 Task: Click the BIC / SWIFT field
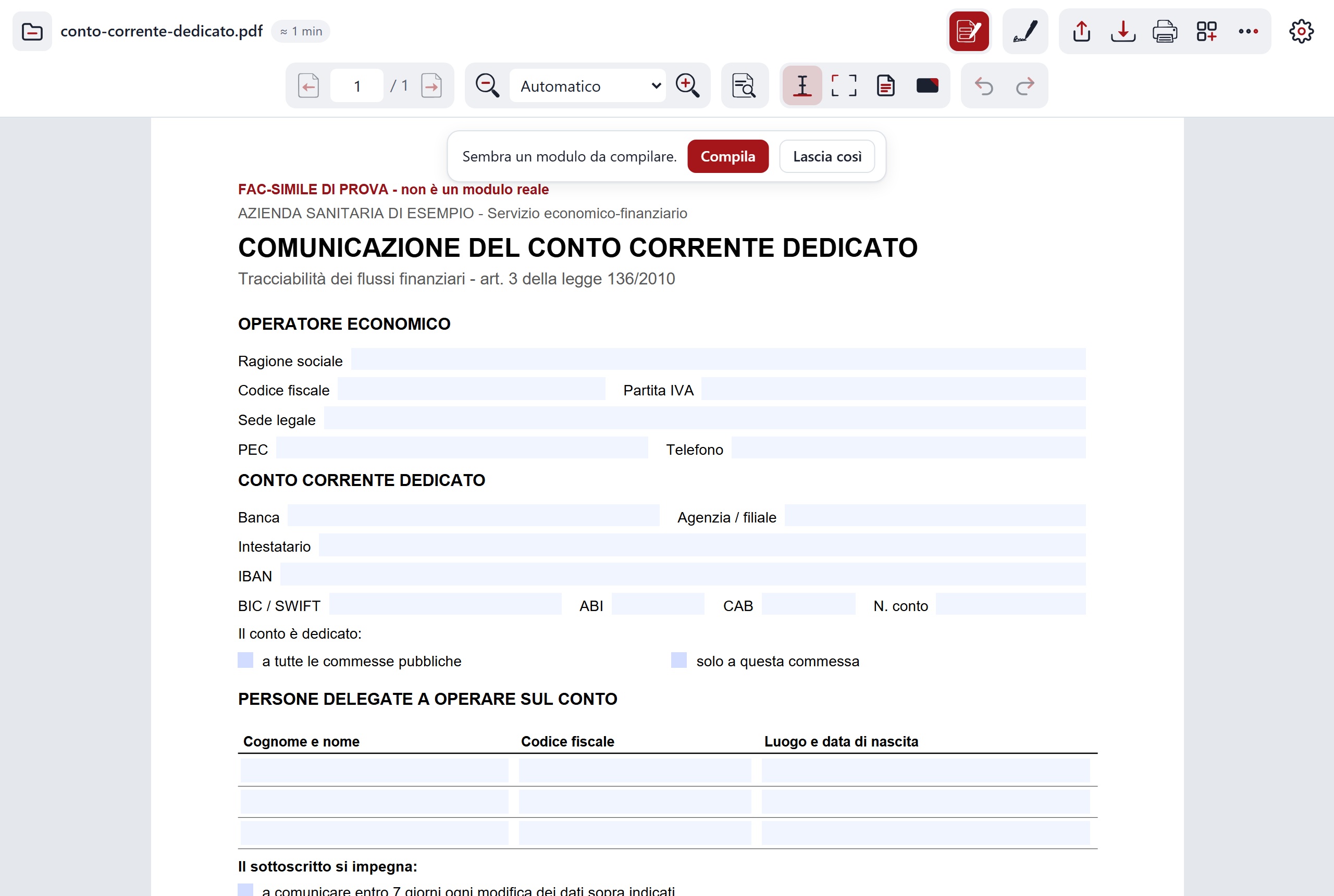tap(445, 604)
